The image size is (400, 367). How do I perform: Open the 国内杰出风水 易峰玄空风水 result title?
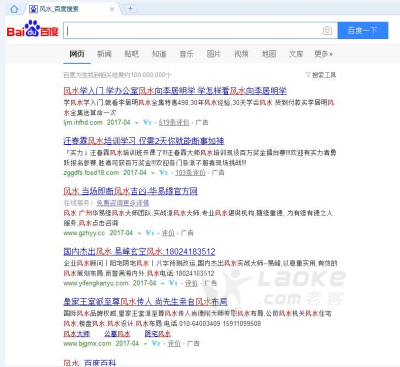coord(139,252)
